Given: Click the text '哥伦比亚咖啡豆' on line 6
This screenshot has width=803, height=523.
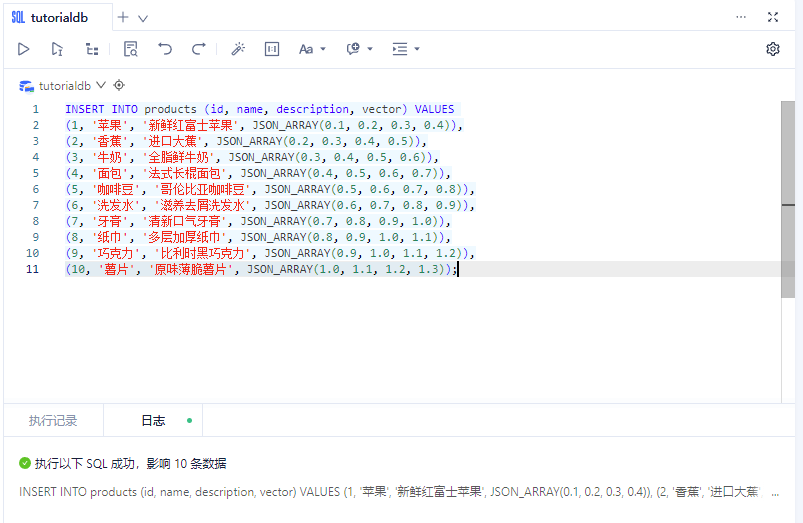Looking at the screenshot, I should click(202, 189).
